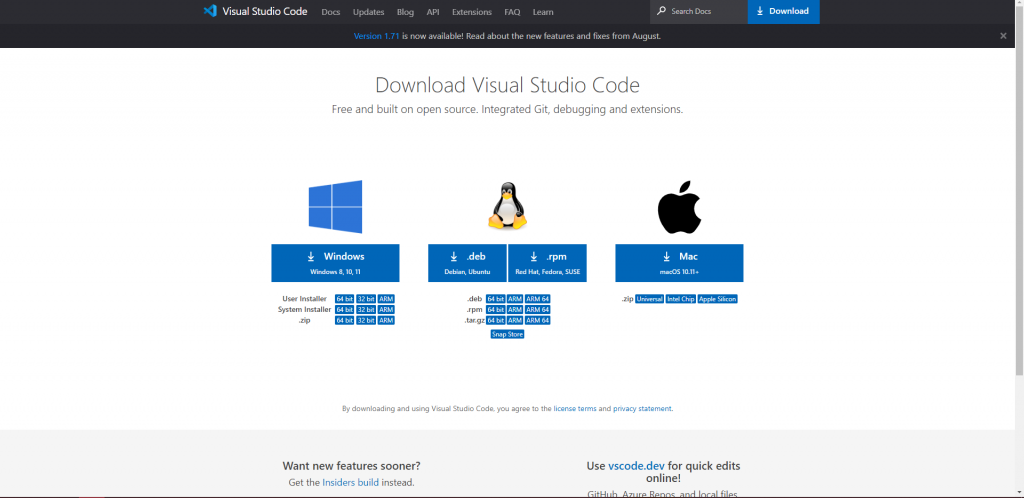Click the 'System Installer' label

304,309
